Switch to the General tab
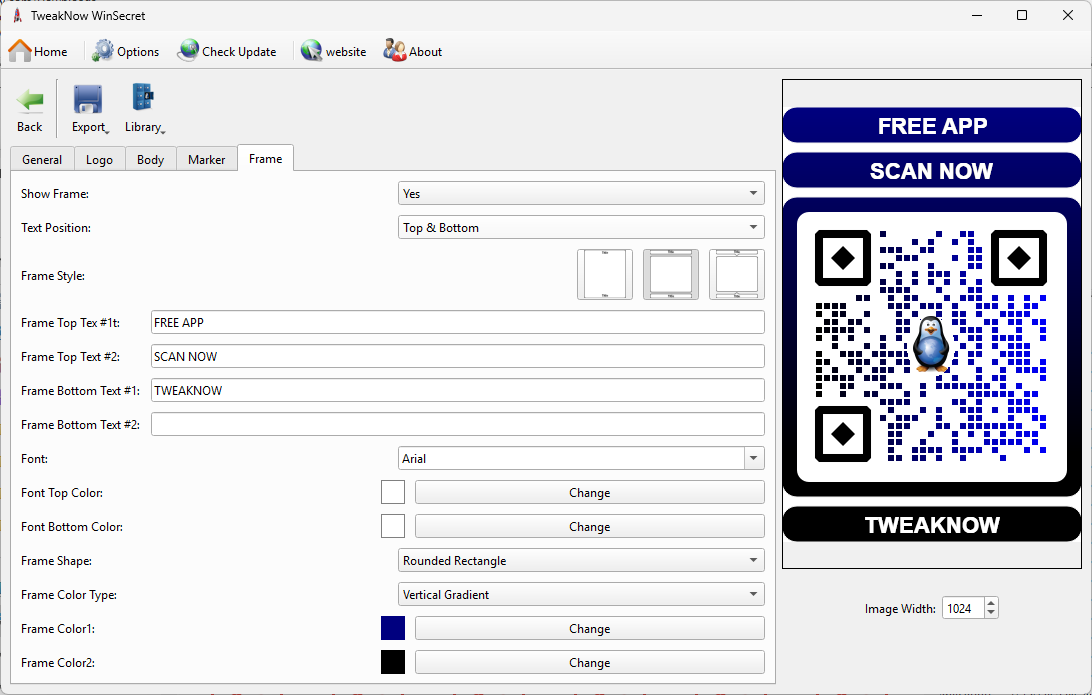 click(x=42, y=159)
